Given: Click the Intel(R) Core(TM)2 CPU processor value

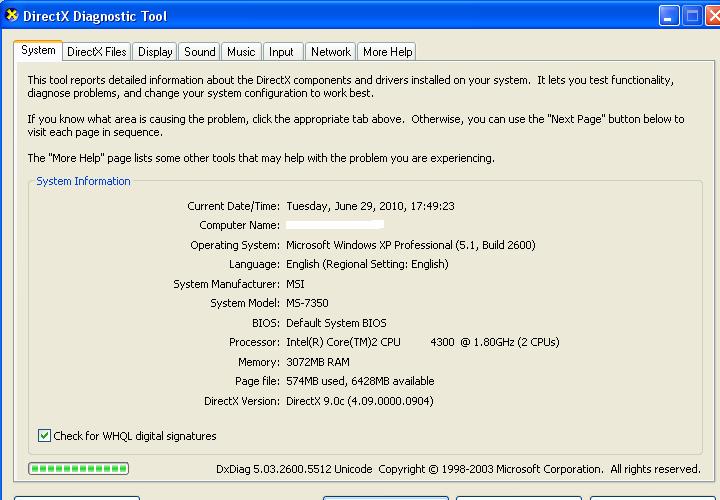Looking at the screenshot, I should (422, 342).
